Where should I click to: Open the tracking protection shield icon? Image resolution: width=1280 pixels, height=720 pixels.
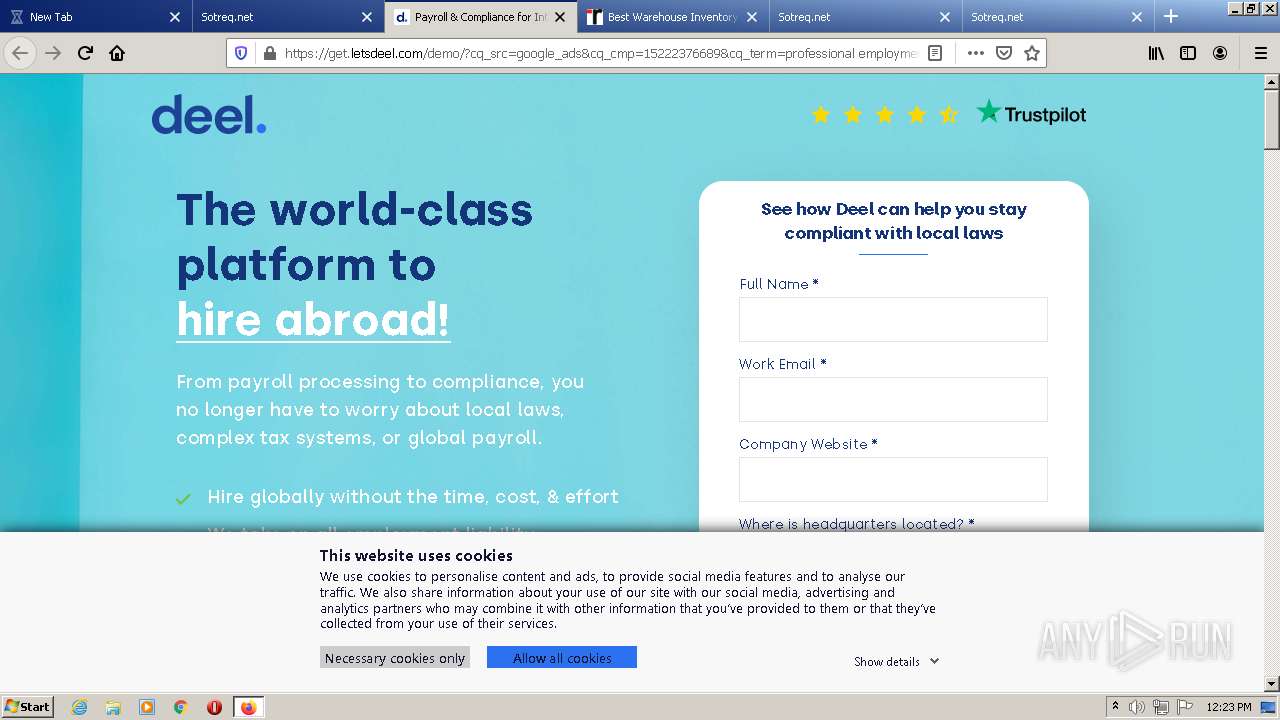pyautogui.click(x=241, y=53)
